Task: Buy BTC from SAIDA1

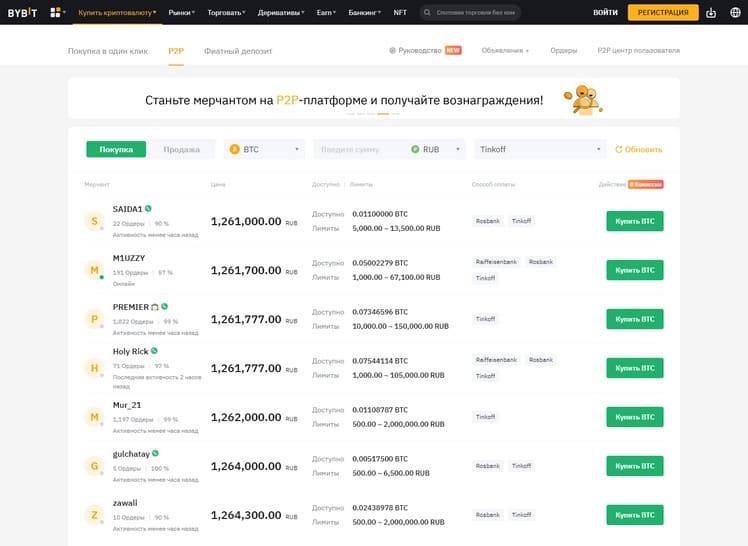Action: 634,221
